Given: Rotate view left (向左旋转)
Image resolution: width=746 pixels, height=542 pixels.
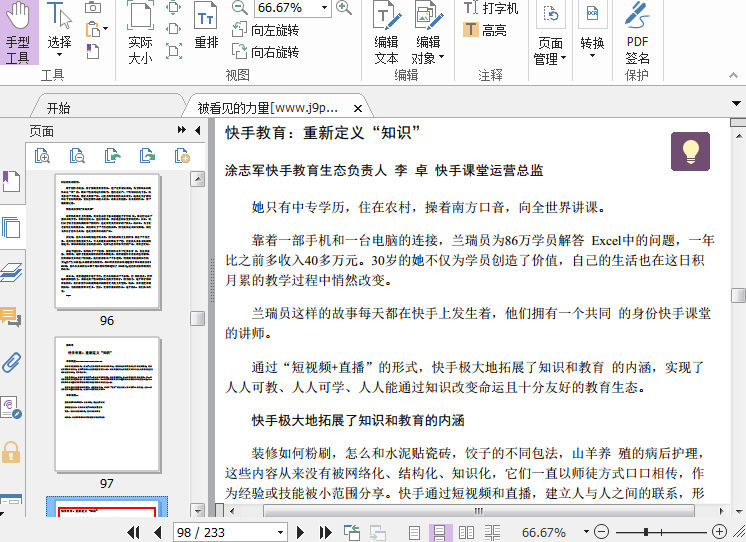Looking at the screenshot, I should 265,30.
